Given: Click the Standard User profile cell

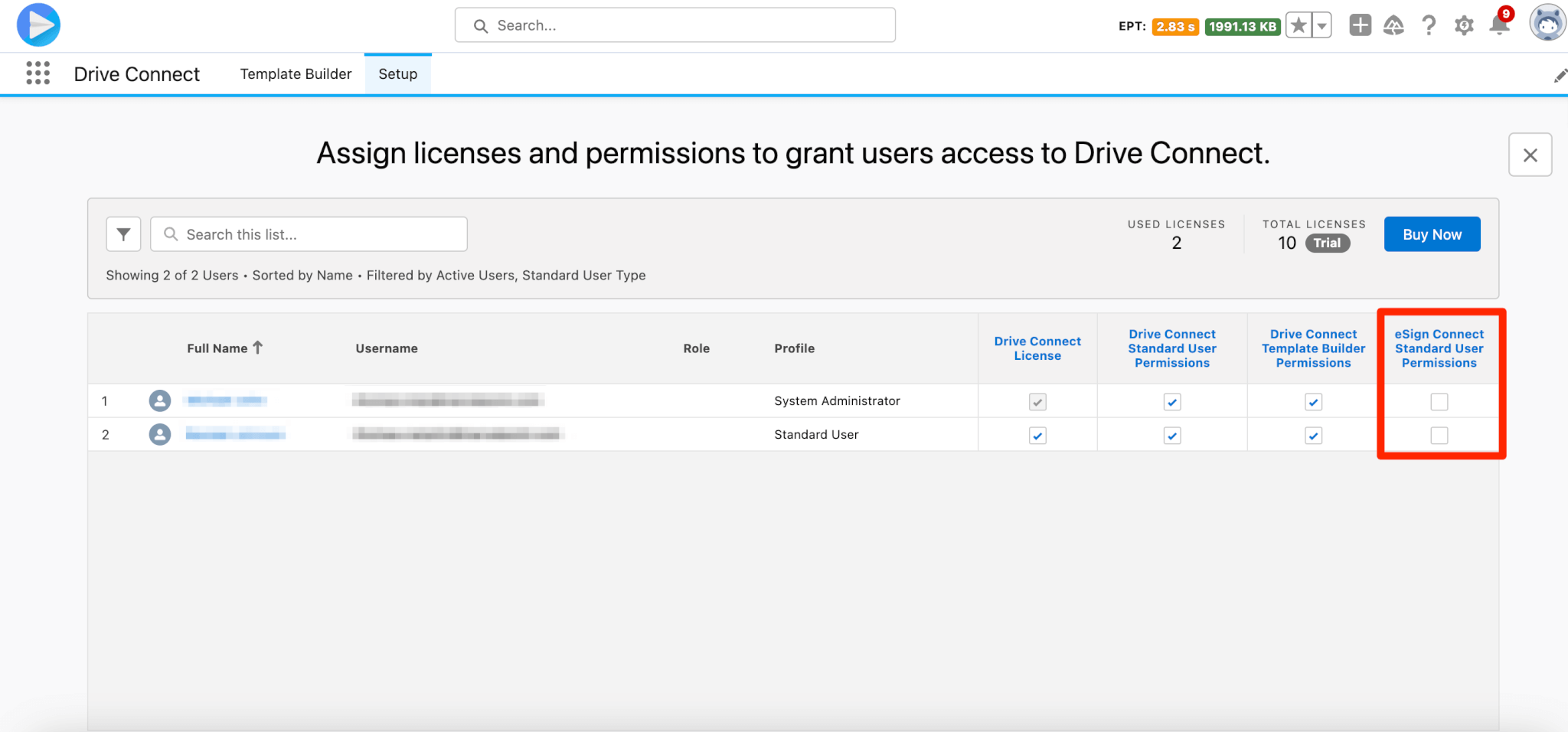Looking at the screenshot, I should tap(816, 434).
